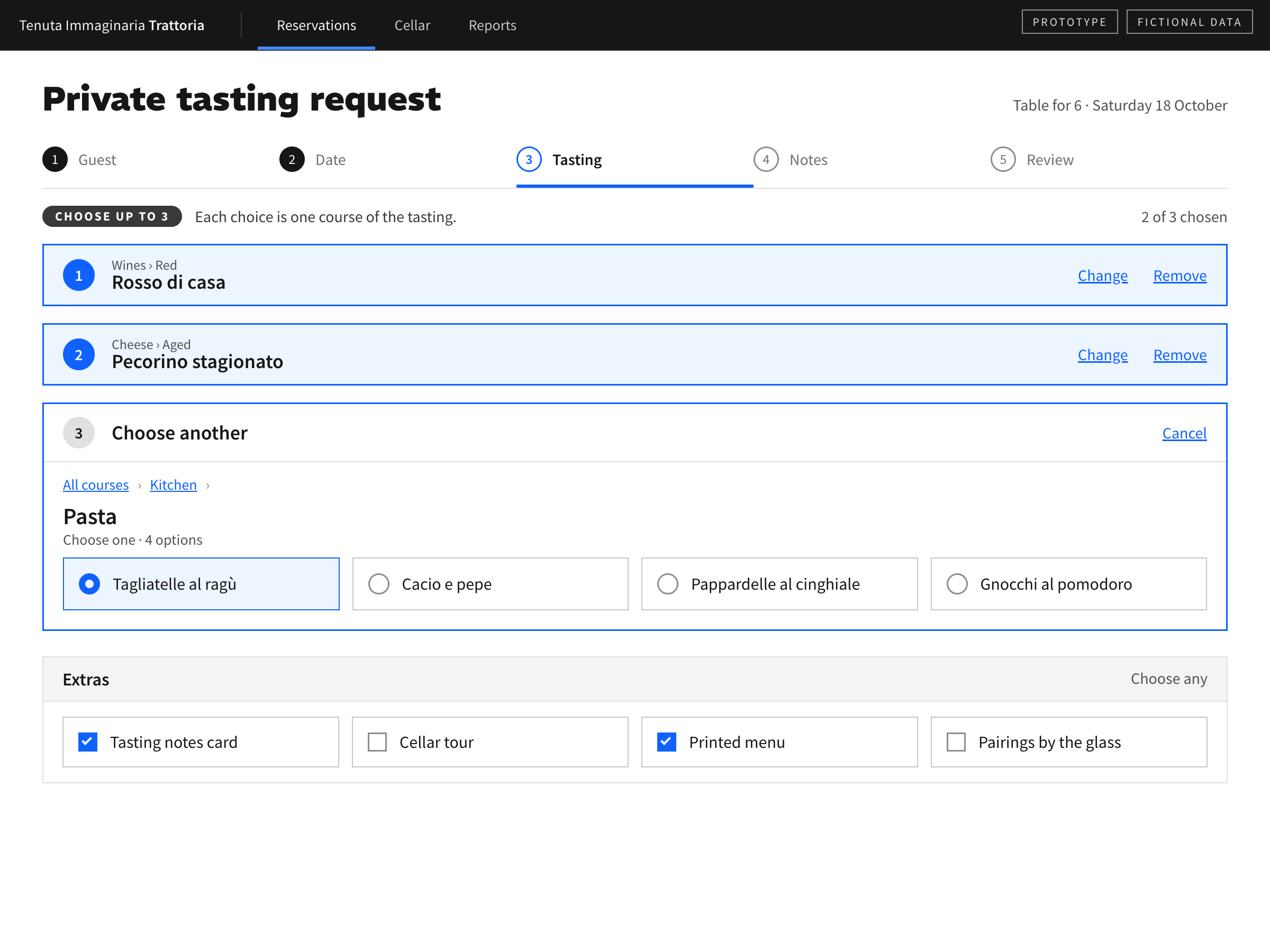The height and width of the screenshot is (952, 1270).
Task: Enable the Cellar tour extra
Action: (491, 742)
